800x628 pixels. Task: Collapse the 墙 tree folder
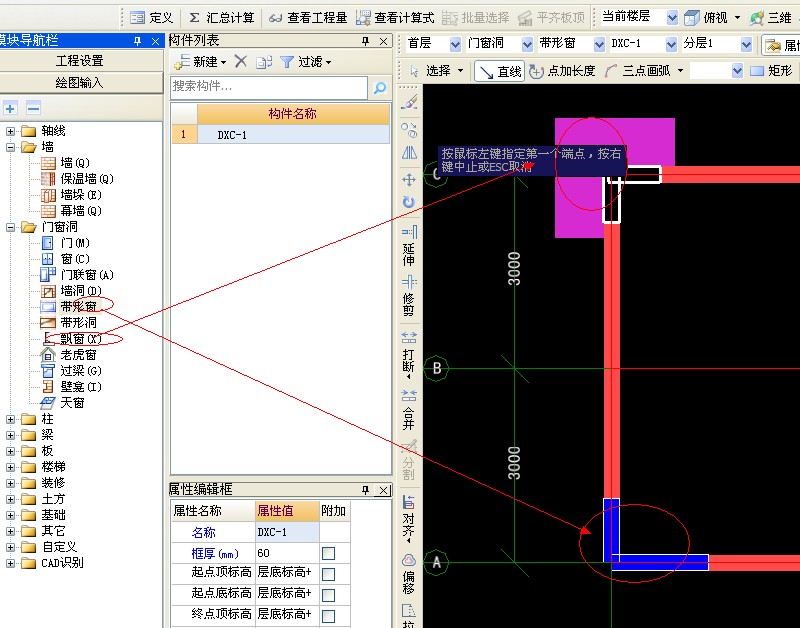(x=10, y=147)
